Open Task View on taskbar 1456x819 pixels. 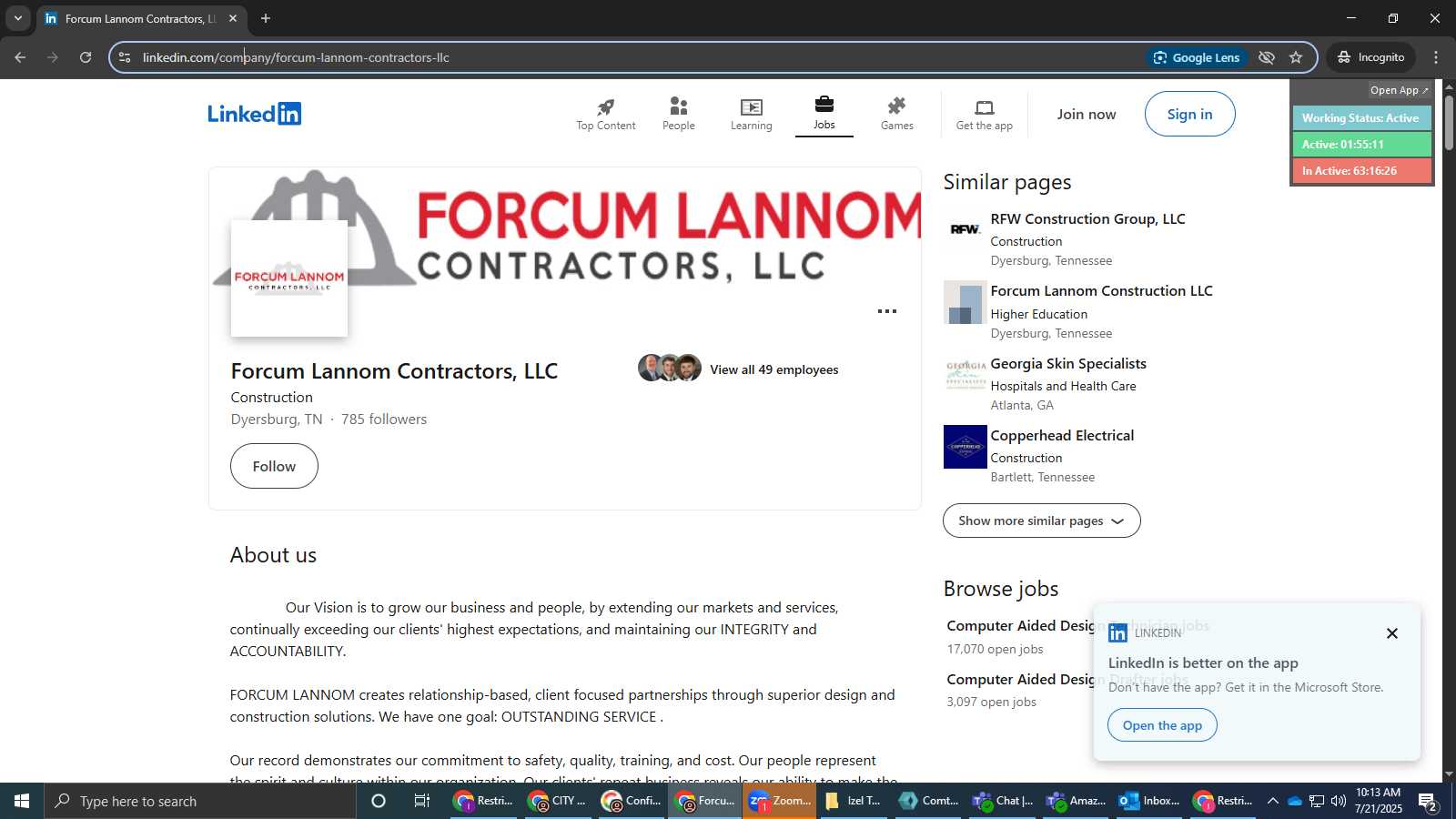(422, 801)
